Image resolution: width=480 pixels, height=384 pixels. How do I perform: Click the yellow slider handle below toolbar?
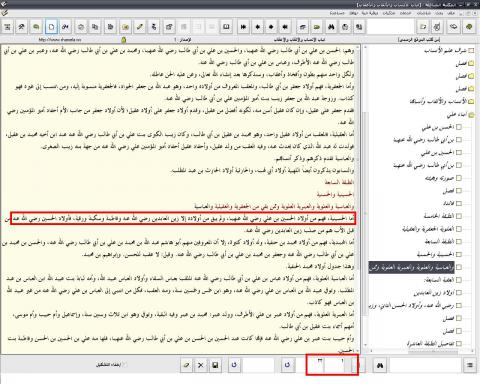[124, 40]
